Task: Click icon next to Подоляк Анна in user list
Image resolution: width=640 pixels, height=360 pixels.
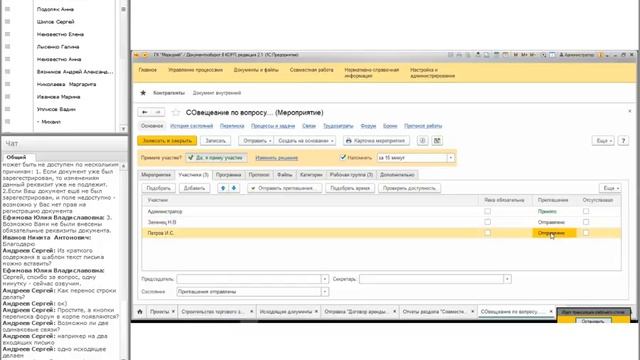Action: [7, 9]
